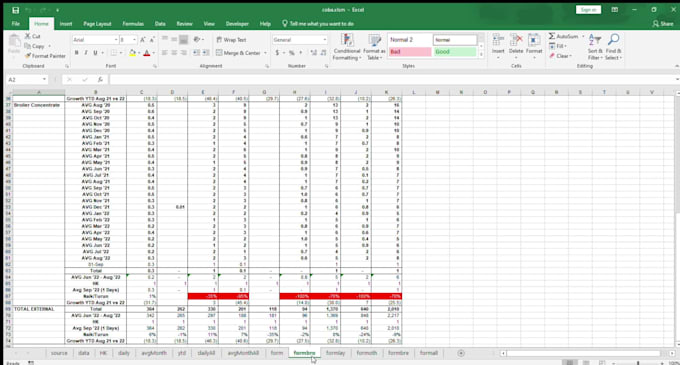The height and width of the screenshot is (365, 680).
Task: Decrease the font size
Action: pyautogui.click(x=152, y=40)
